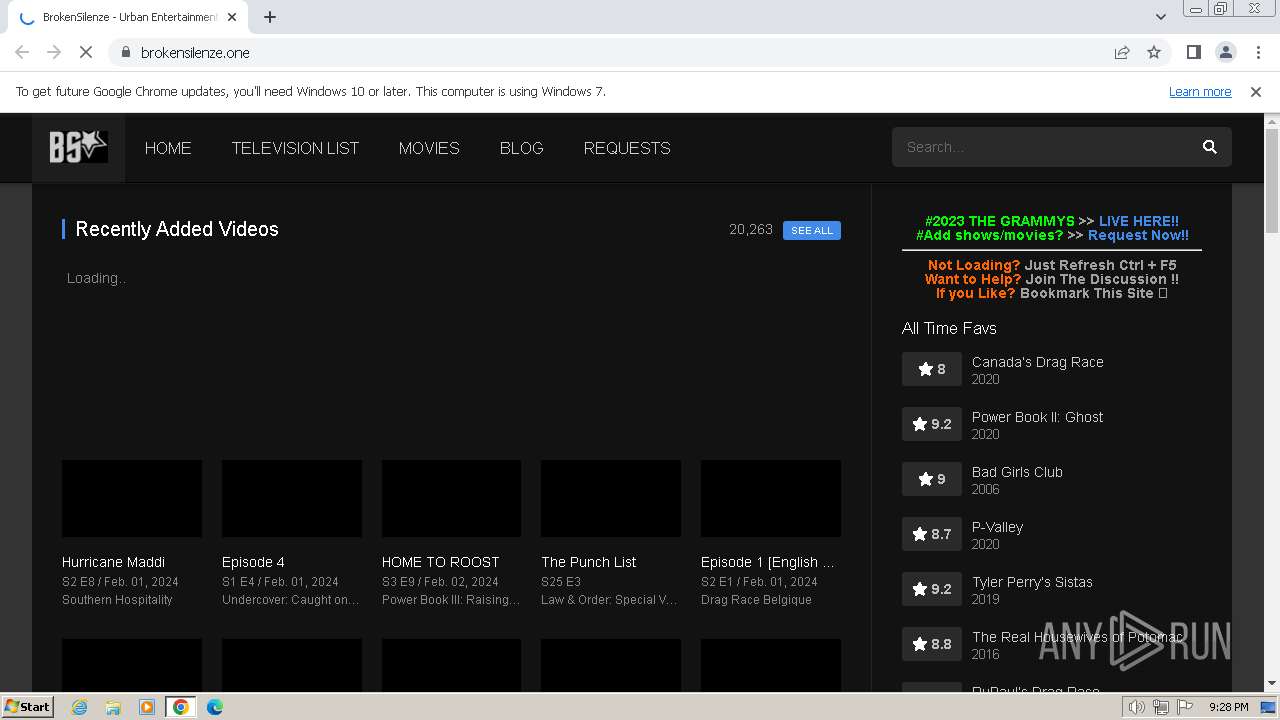This screenshot has width=1280, height=720.
Task: Share this page icon in address bar
Action: pos(1122,52)
